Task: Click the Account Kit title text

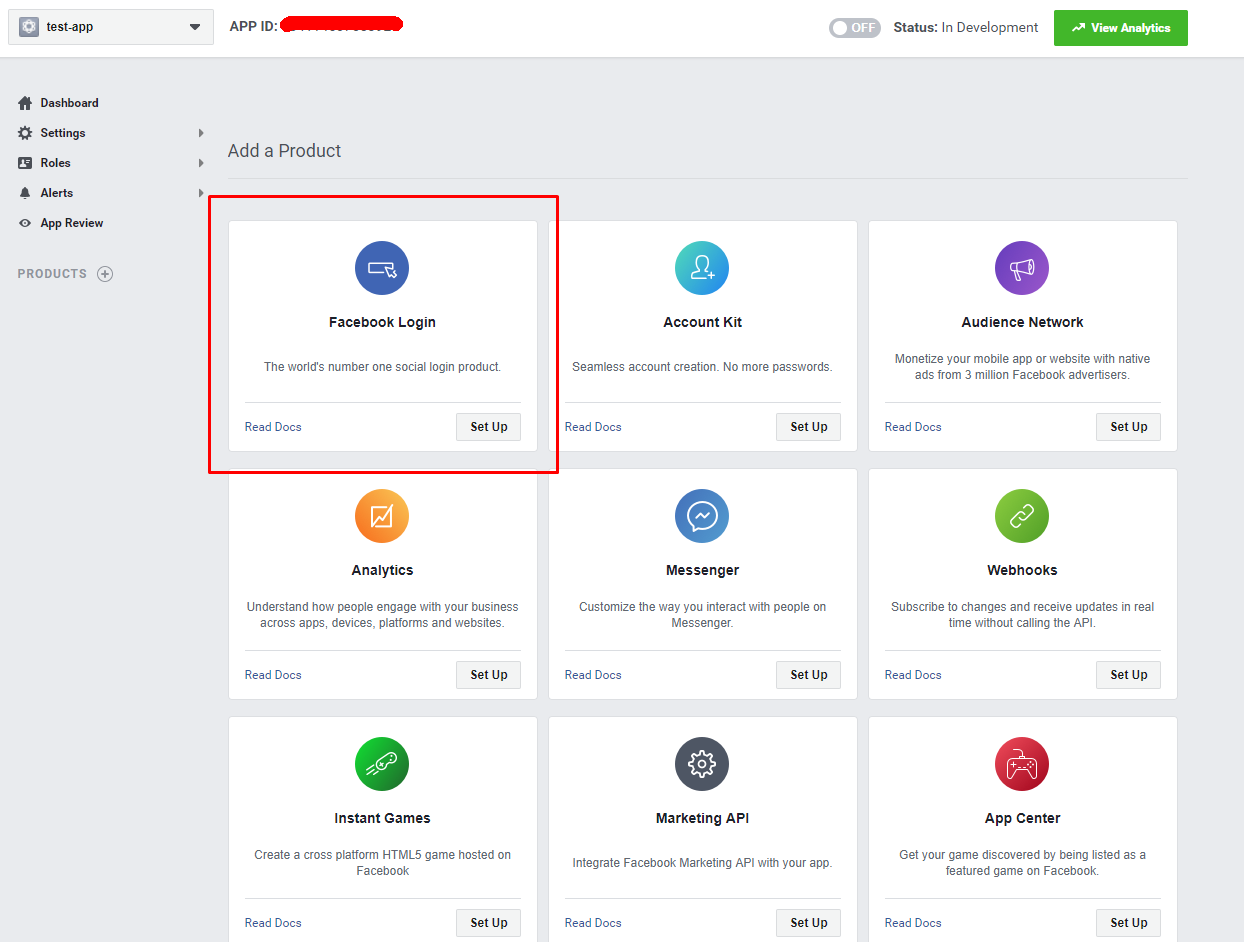Action: click(702, 322)
